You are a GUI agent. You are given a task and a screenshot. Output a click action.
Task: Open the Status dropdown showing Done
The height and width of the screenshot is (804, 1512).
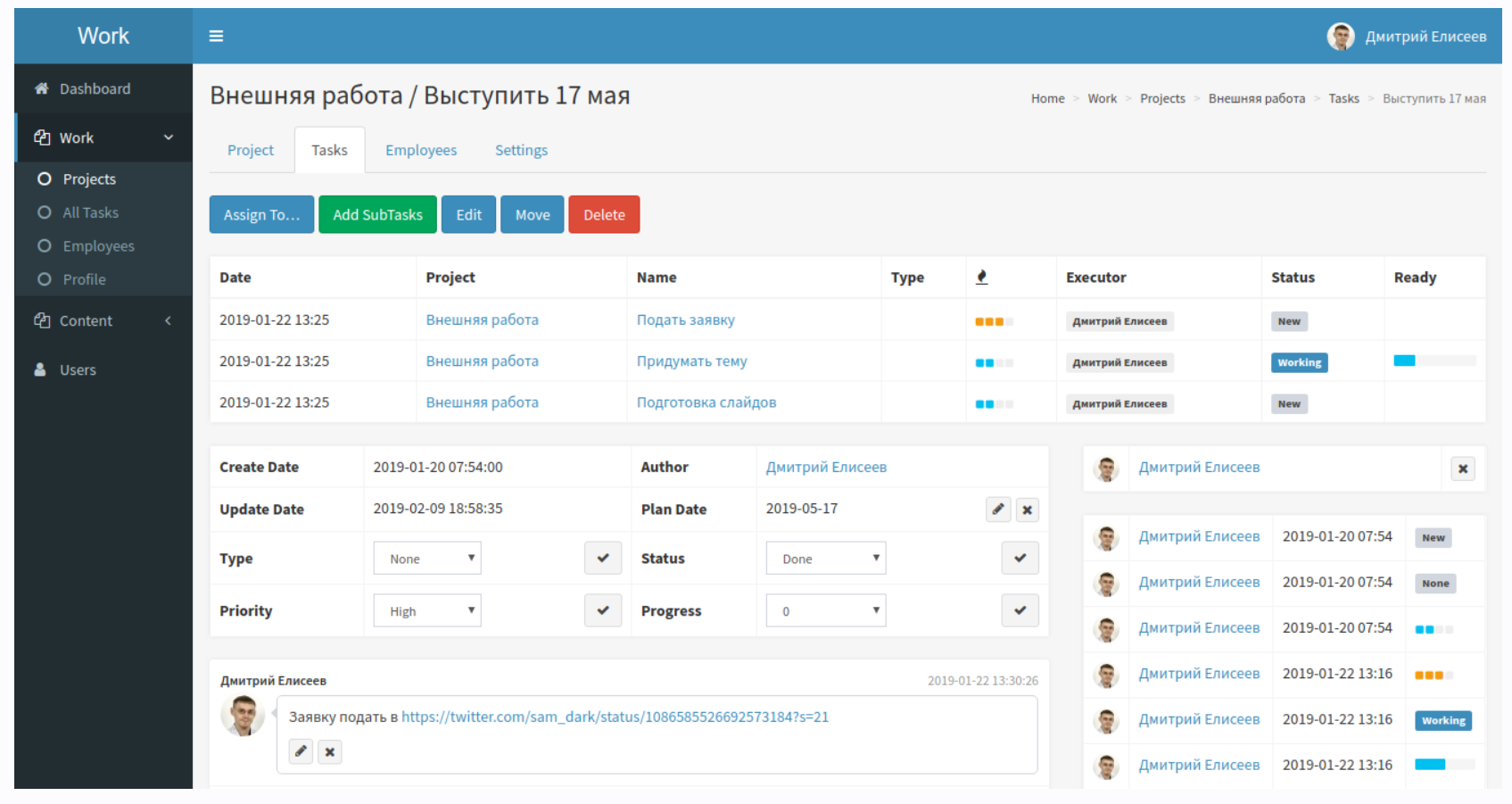click(x=825, y=559)
